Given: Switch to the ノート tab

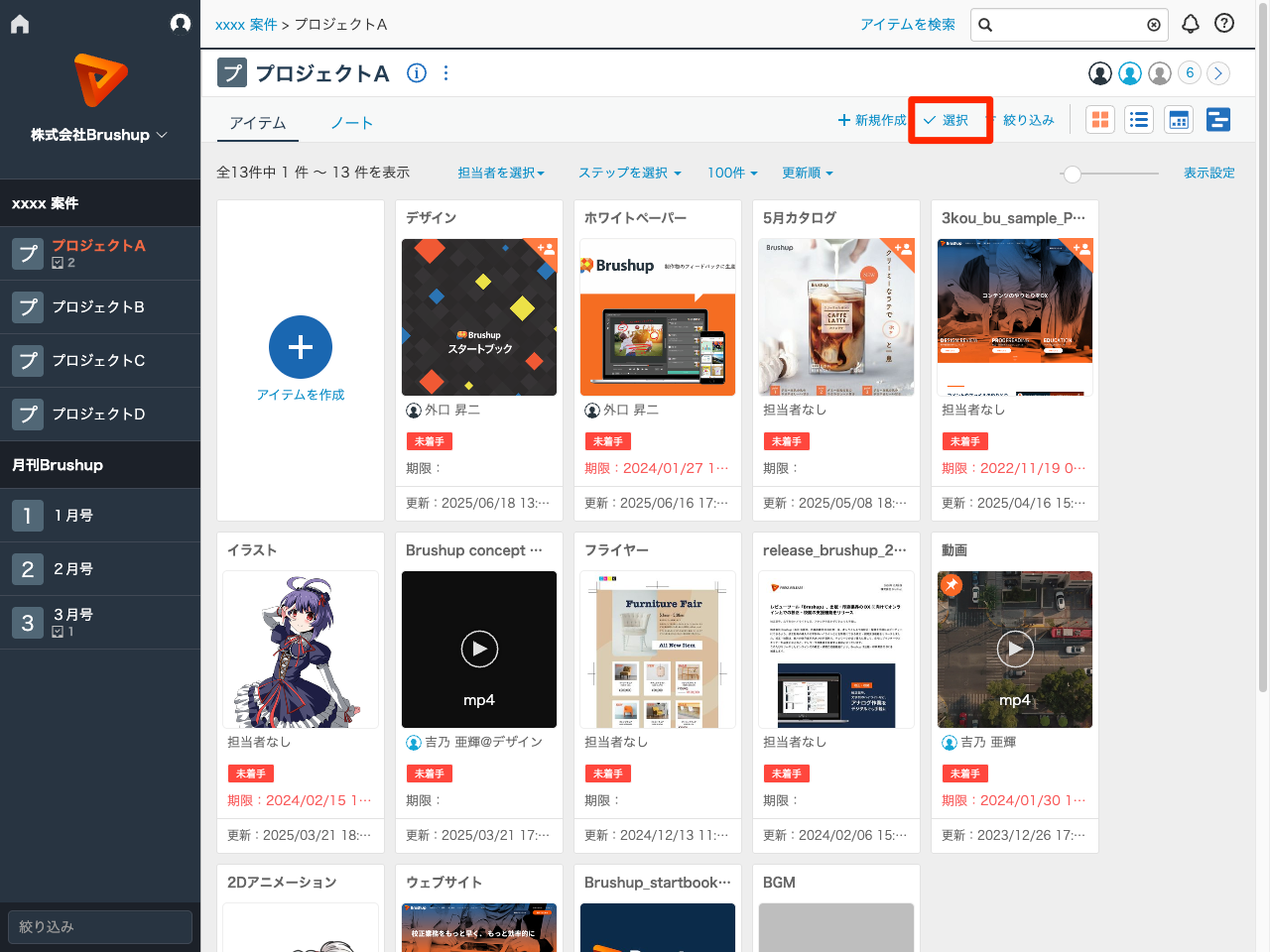Looking at the screenshot, I should coord(351,123).
